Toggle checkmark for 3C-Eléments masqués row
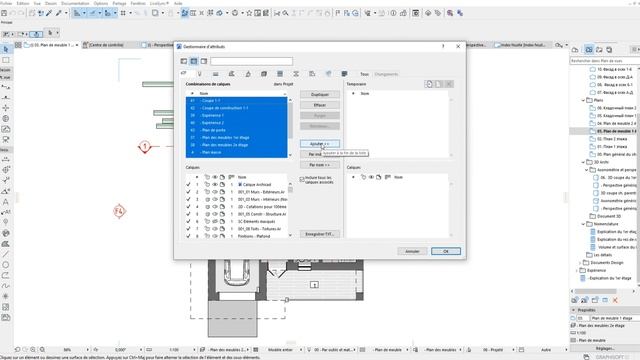Image resolution: width=640 pixels, height=360 pixels. pyautogui.click(x=188, y=221)
